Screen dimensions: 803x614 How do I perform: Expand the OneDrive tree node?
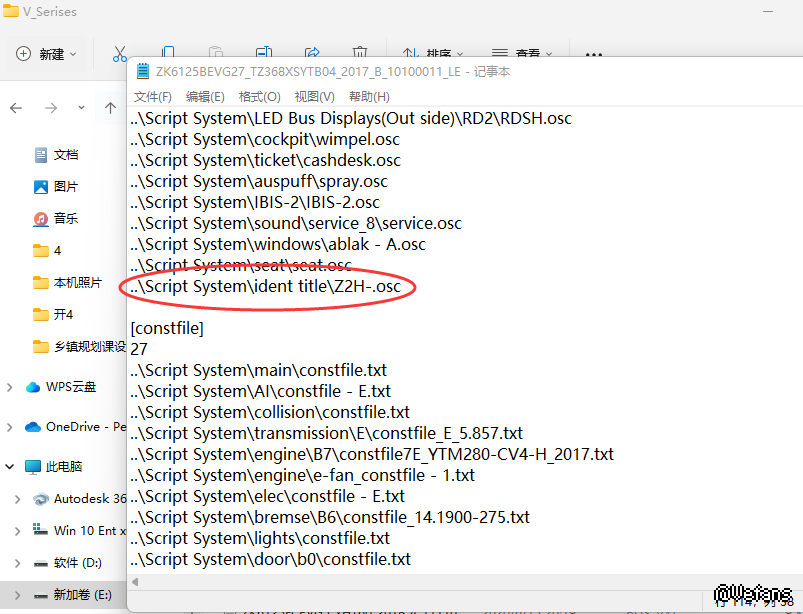coord(10,427)
